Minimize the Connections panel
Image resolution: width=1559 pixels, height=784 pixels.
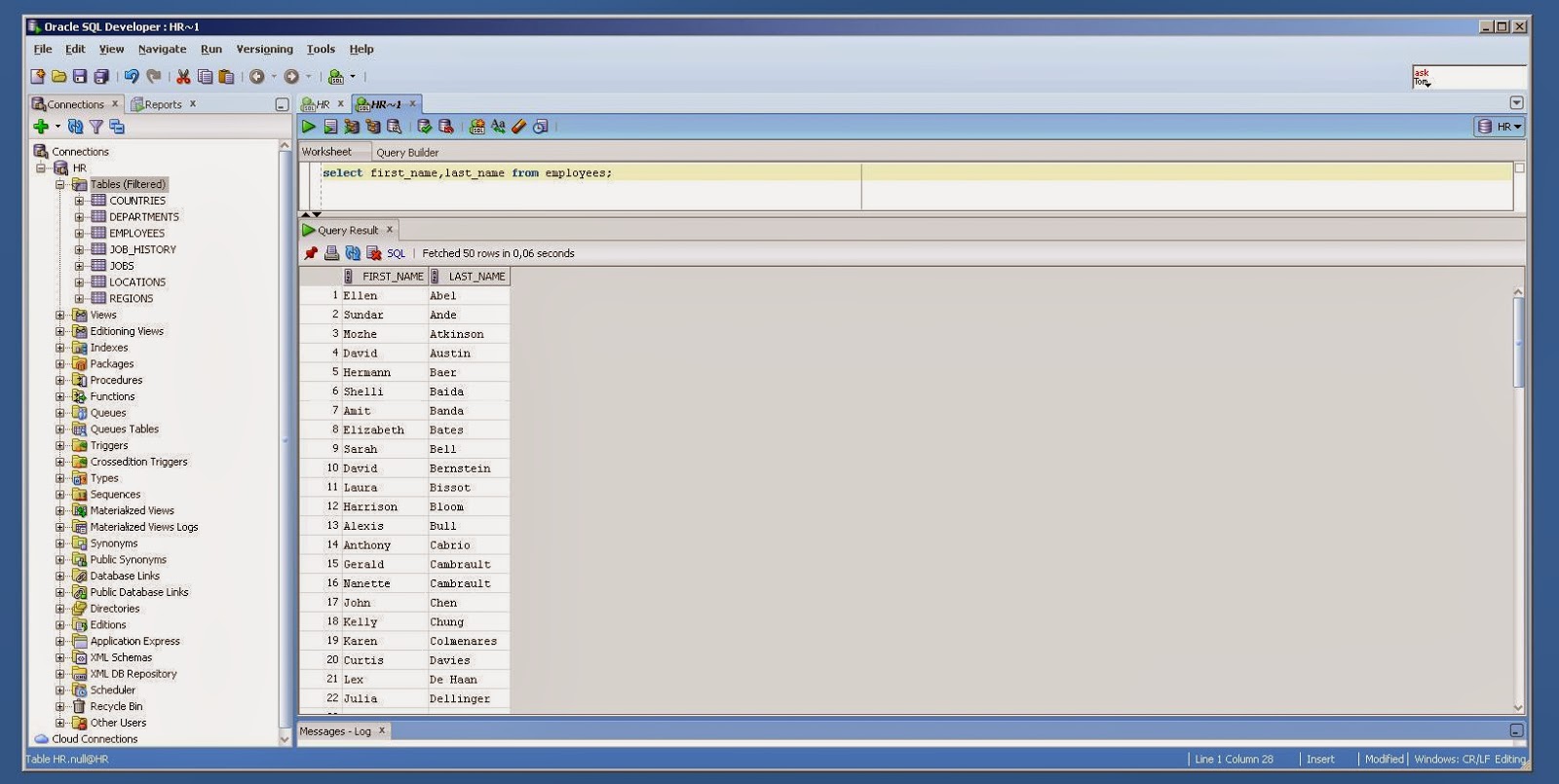pyautogui.click(x=282, y=104)
